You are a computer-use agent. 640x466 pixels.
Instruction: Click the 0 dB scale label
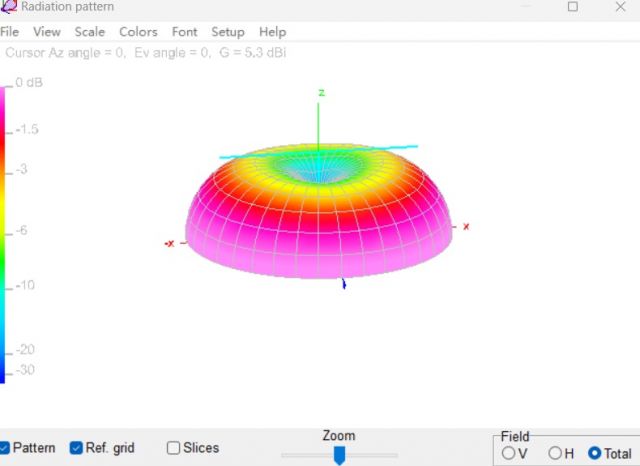[x=29, y=82]
